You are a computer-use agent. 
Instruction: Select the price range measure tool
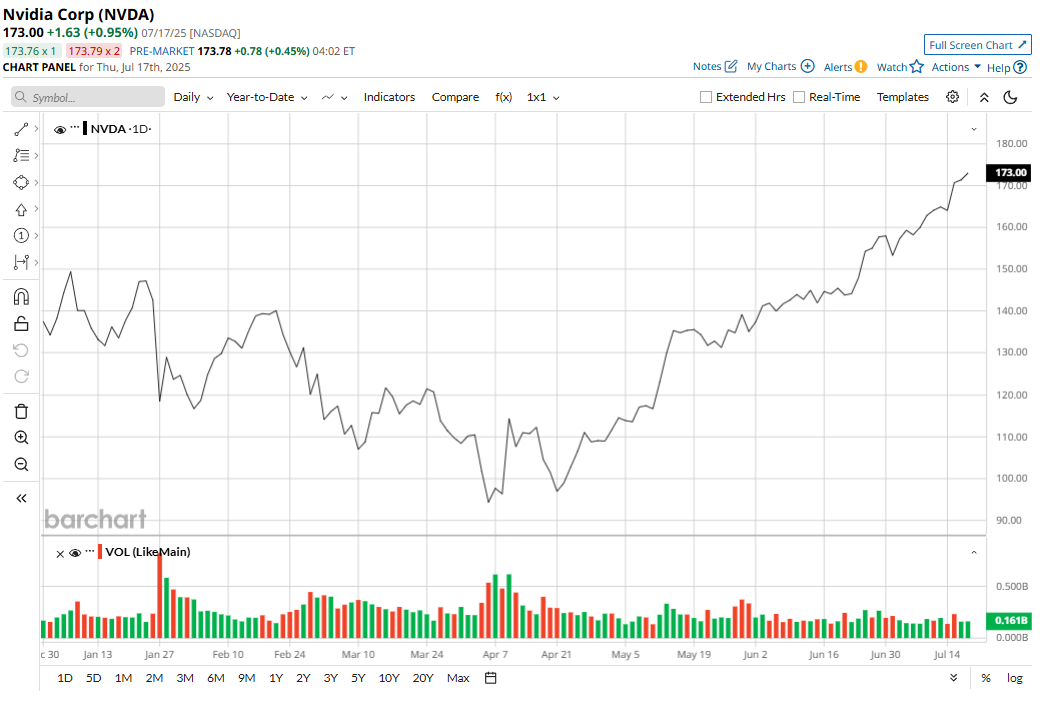point(21,262)
